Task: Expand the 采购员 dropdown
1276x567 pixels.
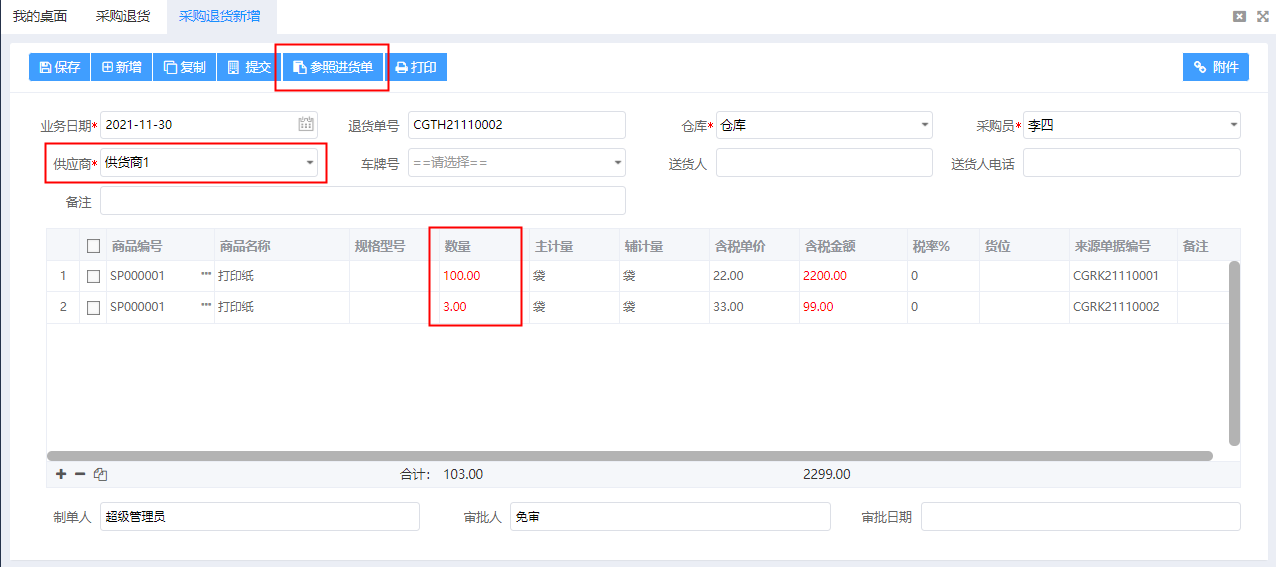Action: click(x=1232, y=125)
